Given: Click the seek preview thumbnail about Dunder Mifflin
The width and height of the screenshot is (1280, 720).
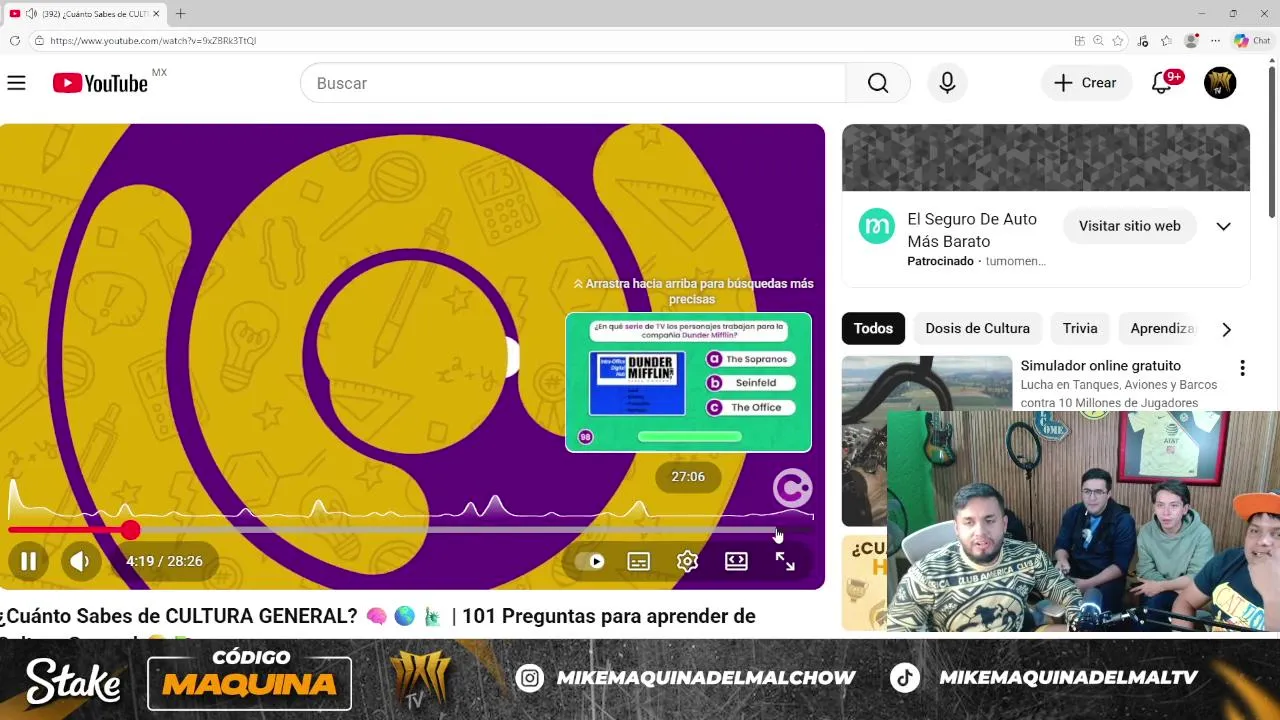Looking at the screenshot, I should [688, 382].
